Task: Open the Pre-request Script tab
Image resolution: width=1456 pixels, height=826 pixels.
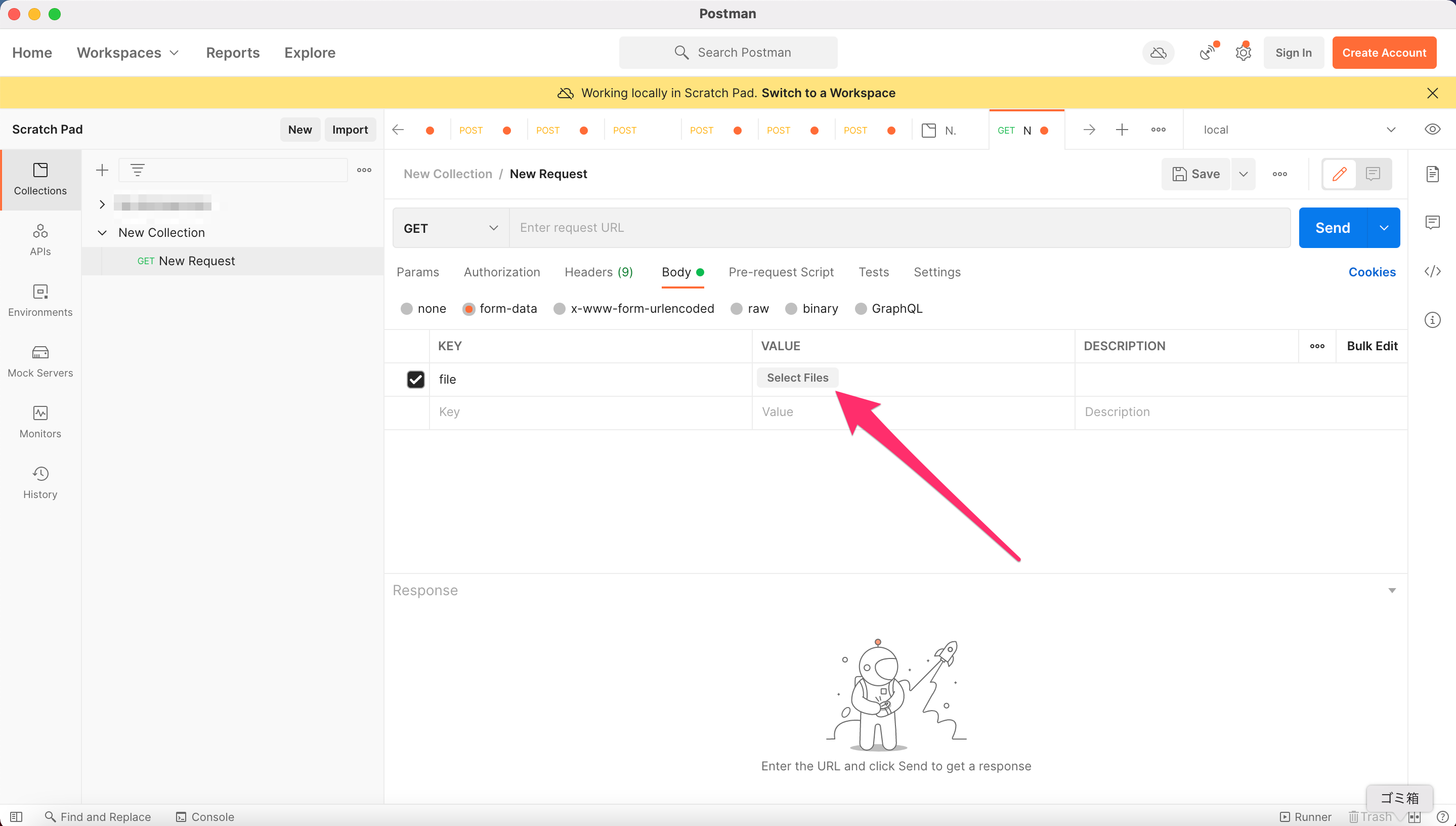Action: (x=781, y=272)
